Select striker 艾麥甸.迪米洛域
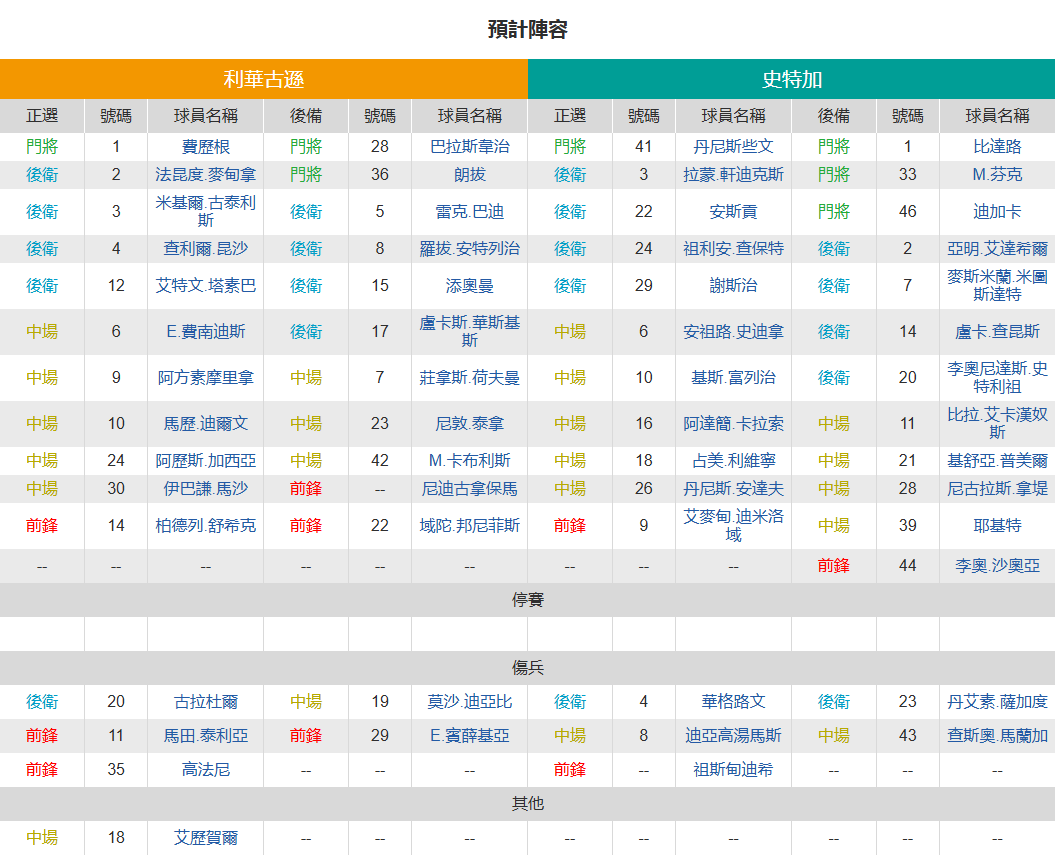The width and height of the screenshot is (1055, 857). (x=733, y=525)
